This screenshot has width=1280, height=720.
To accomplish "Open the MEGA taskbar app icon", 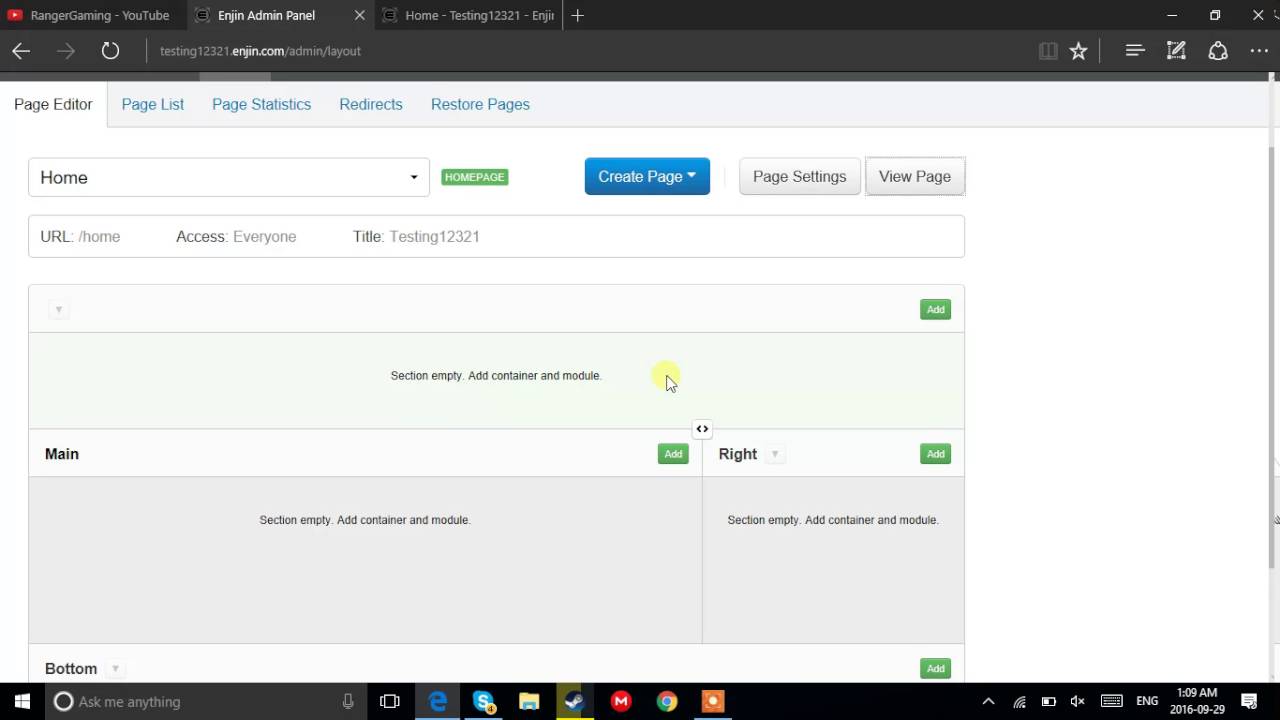I will pos(621,701).
